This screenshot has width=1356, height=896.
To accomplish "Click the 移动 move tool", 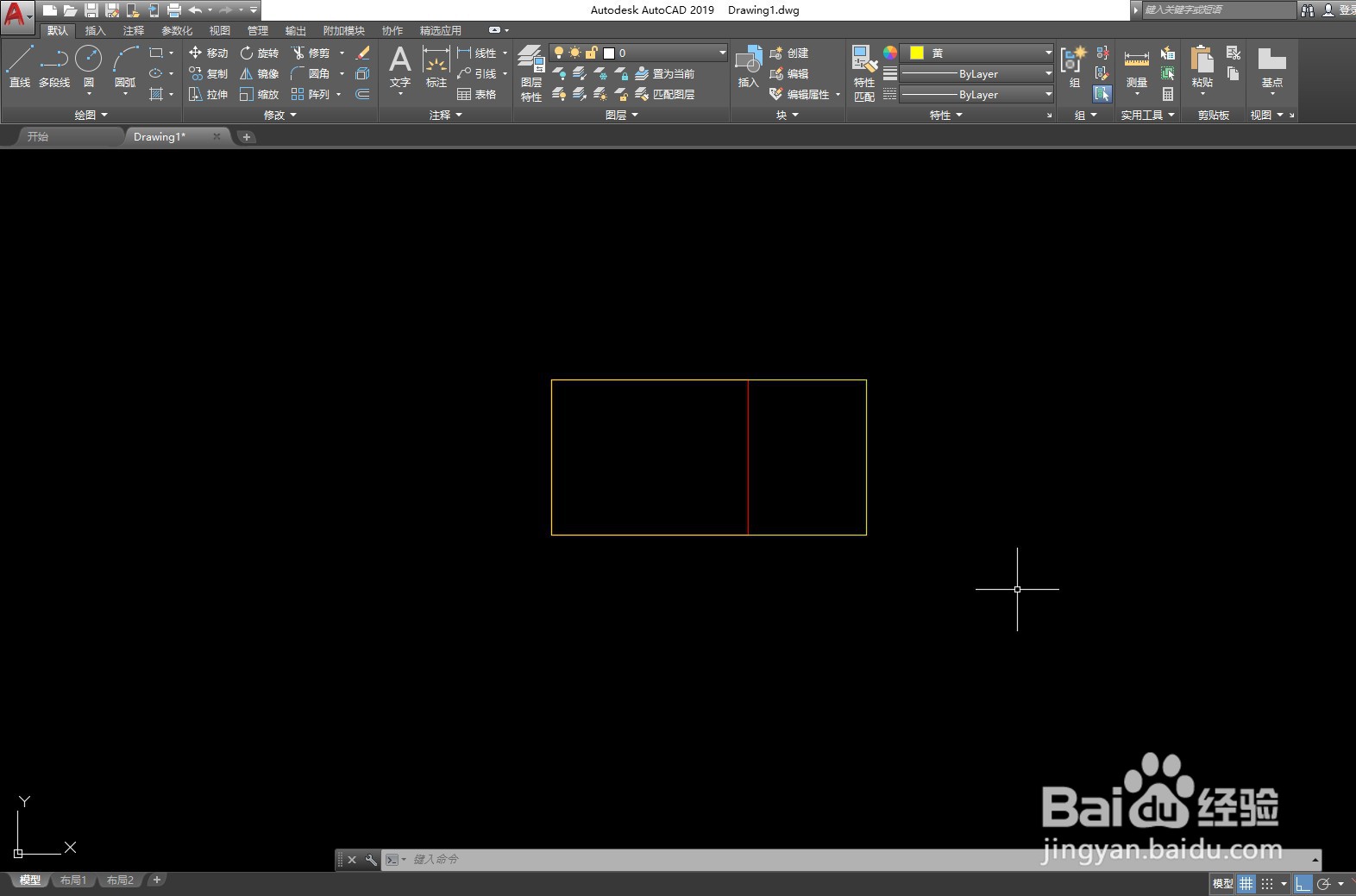I will (208, 53).
